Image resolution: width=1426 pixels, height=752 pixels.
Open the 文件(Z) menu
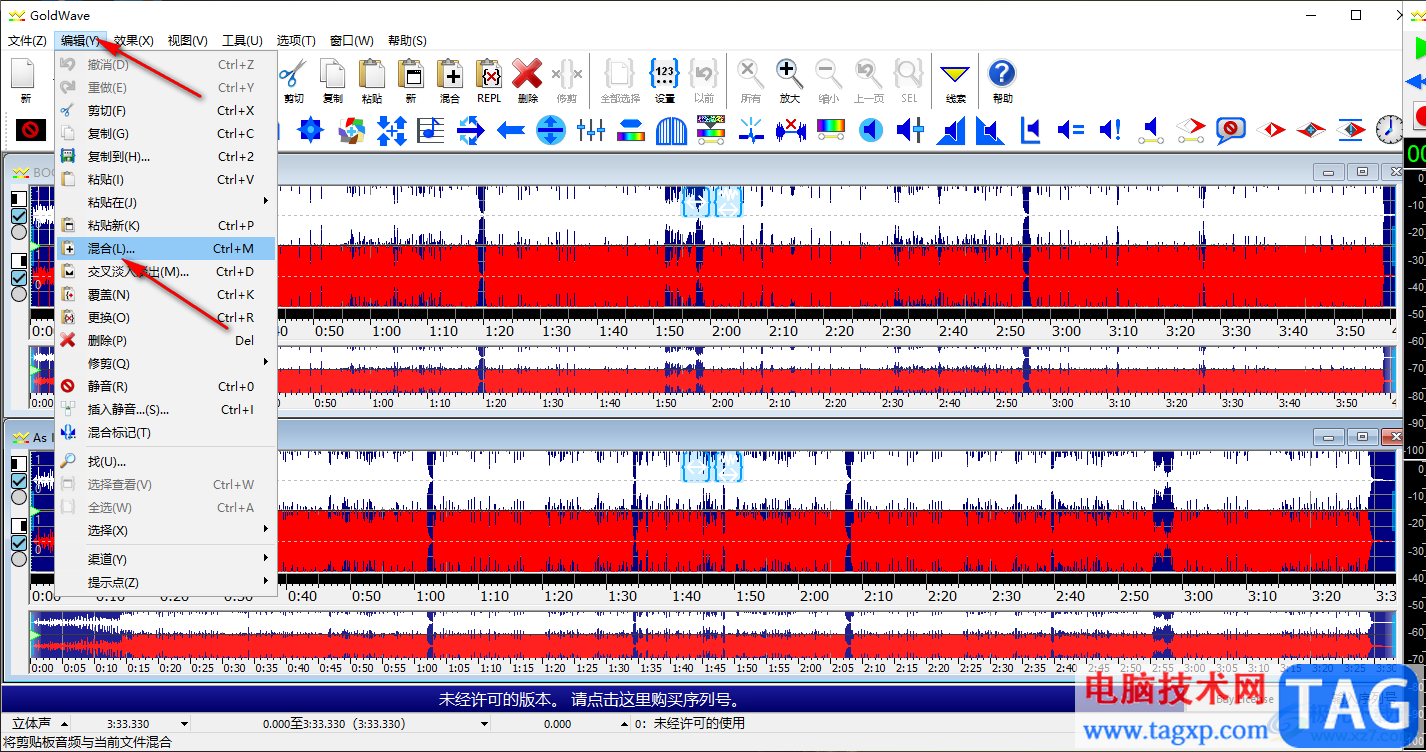coord(26,41)
